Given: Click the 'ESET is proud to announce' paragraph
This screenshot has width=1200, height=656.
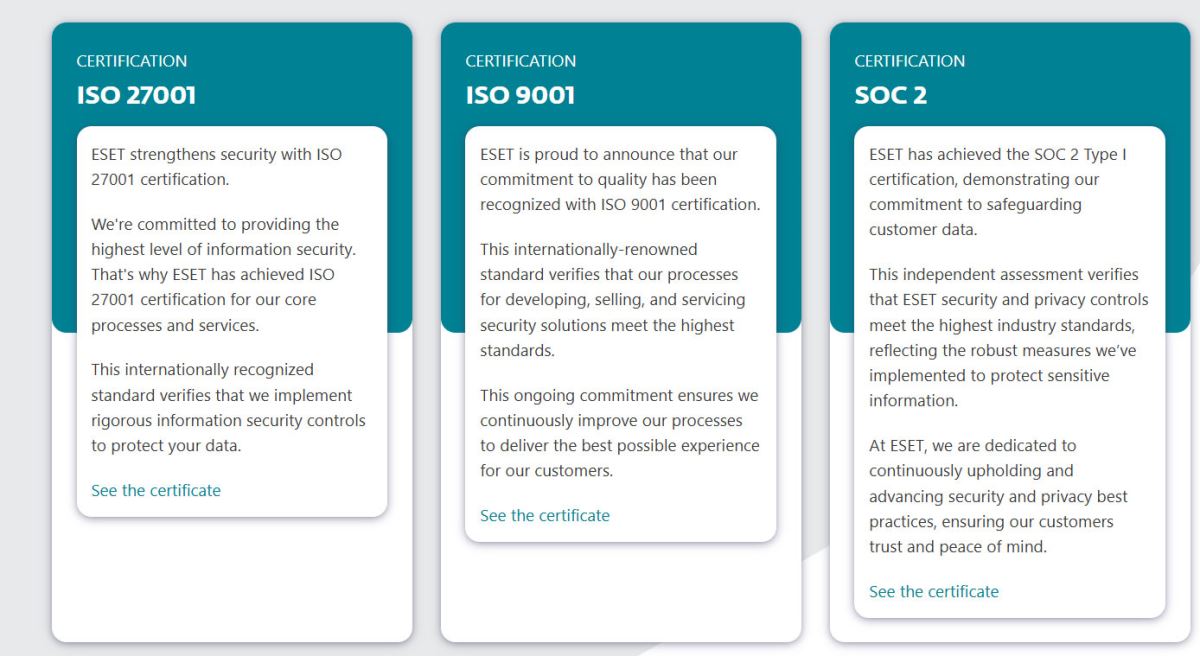Looking at the screenshot, I should [620, 180].
